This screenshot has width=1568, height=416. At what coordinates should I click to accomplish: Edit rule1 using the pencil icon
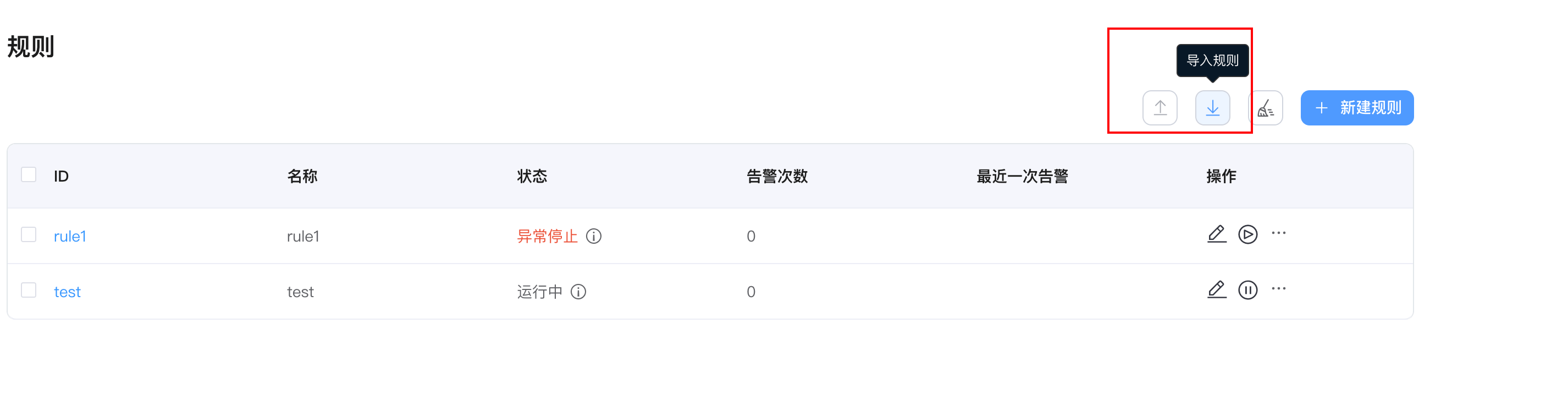tap(1216, 234)
